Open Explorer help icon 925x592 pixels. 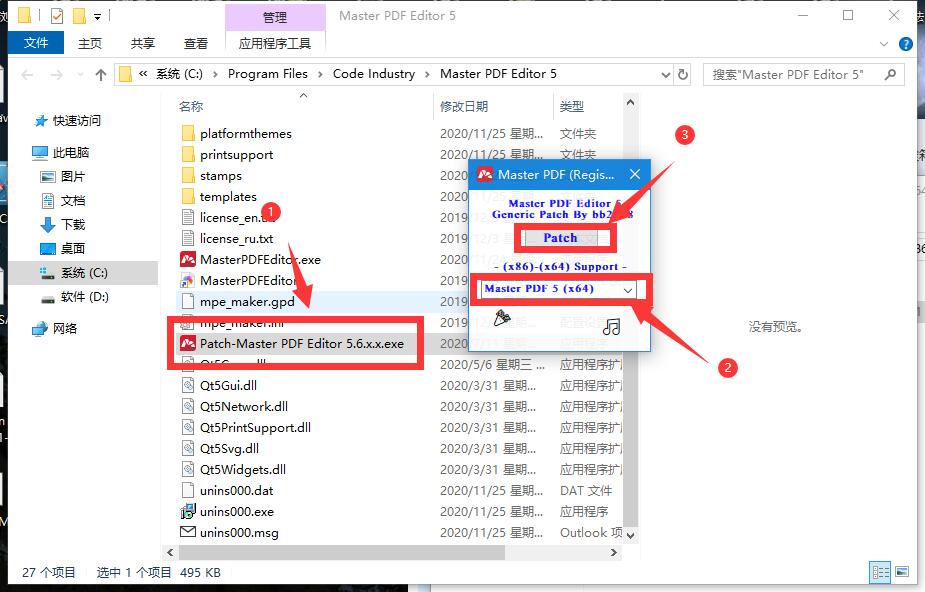[905, 44]
